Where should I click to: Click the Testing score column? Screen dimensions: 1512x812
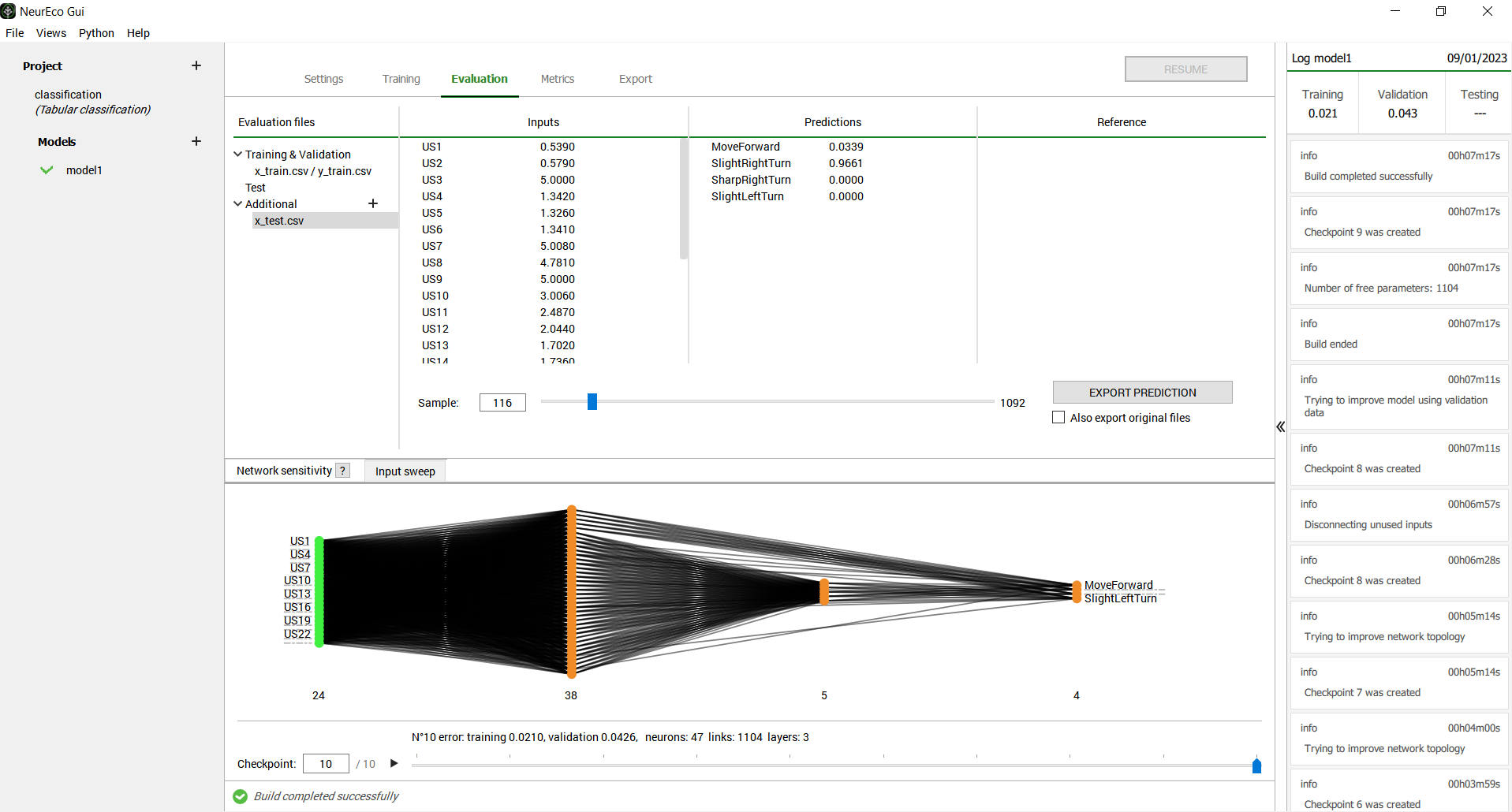[x=1479, y=104]
